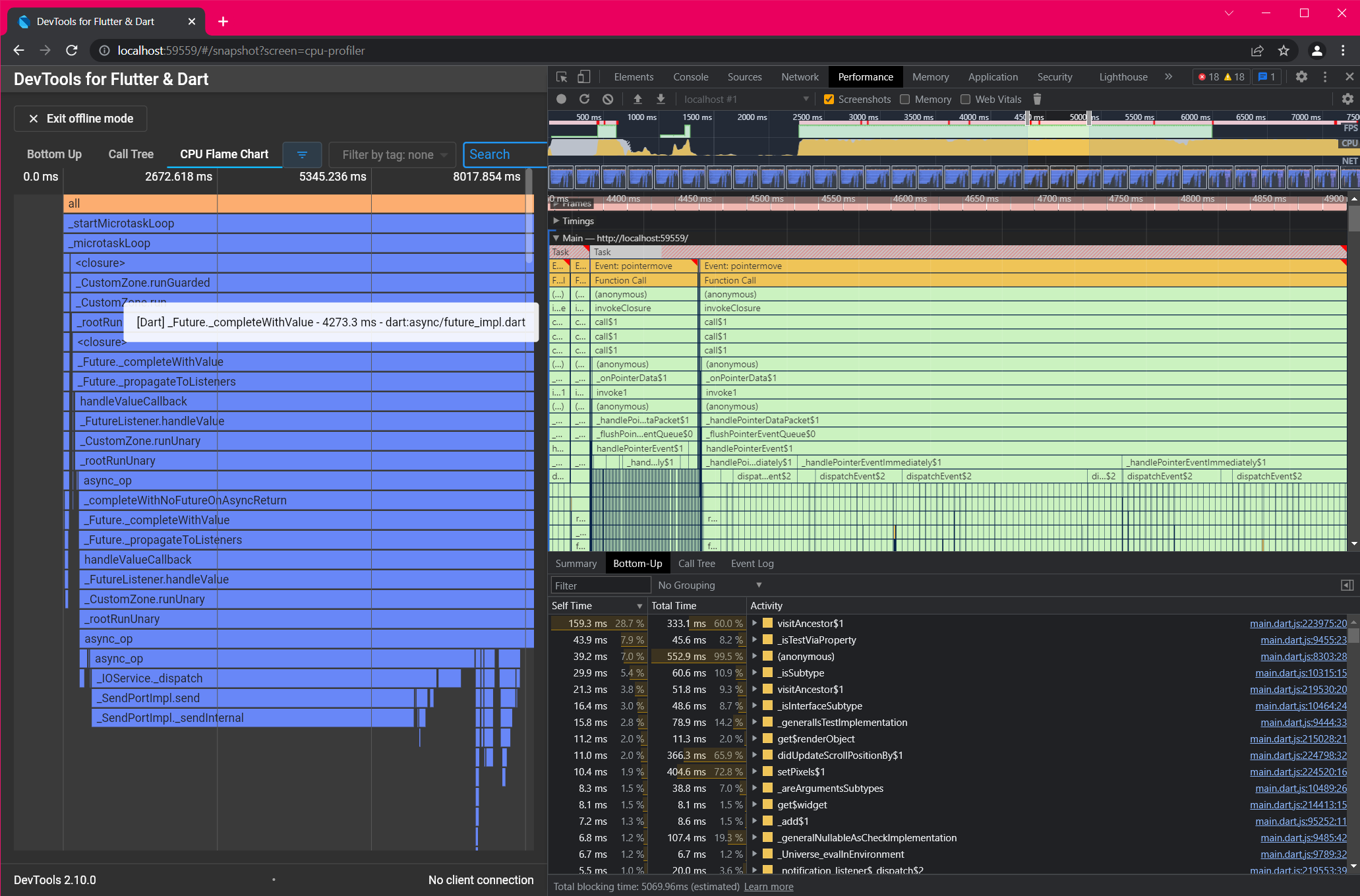Sort by the Self Time column header
The image size is (1360, 896).
(597, 606)
